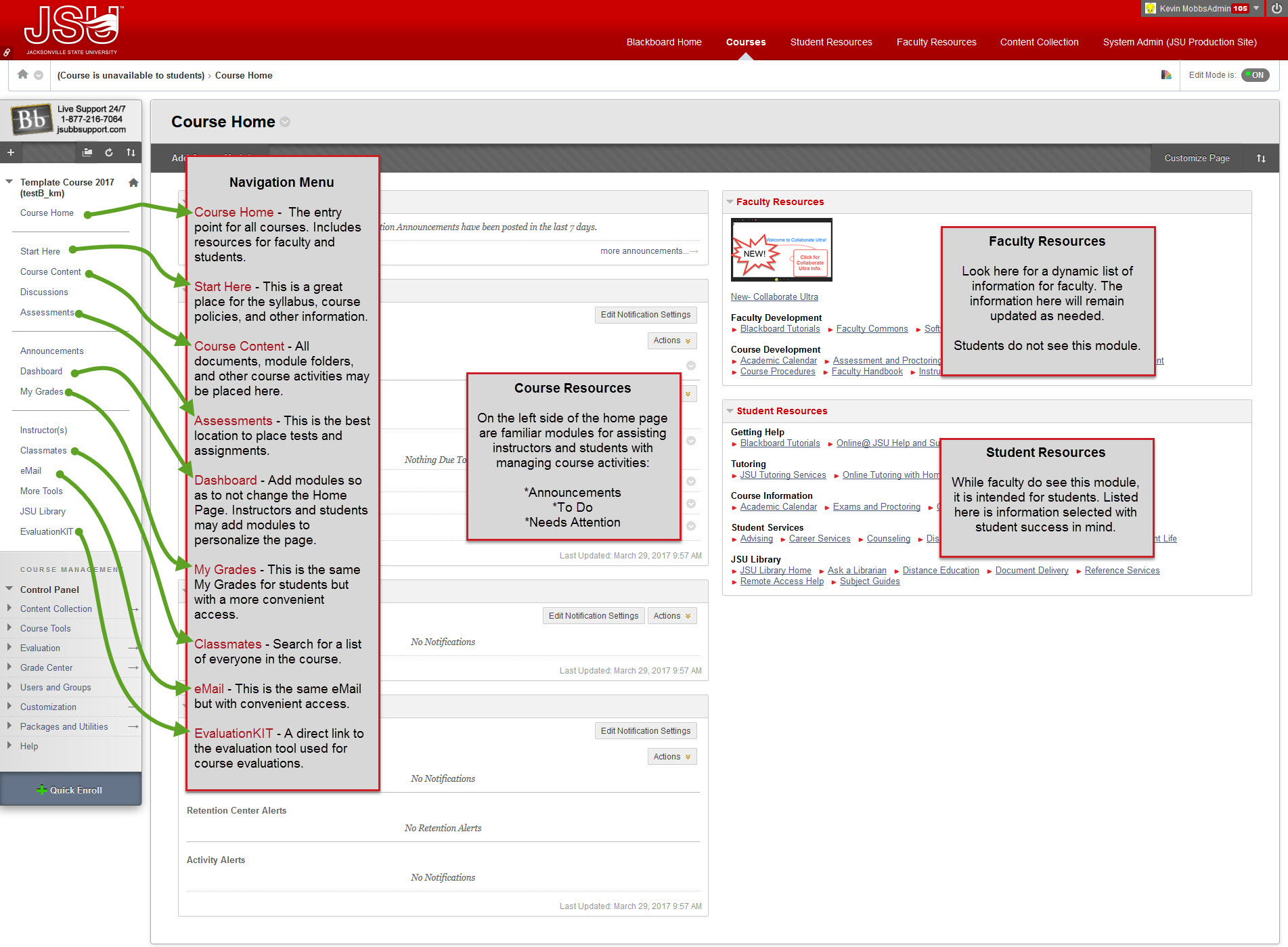This screenshot has width=1288, height=947.
Task: Open Remote Access Help link
Action: coord(782,581)
